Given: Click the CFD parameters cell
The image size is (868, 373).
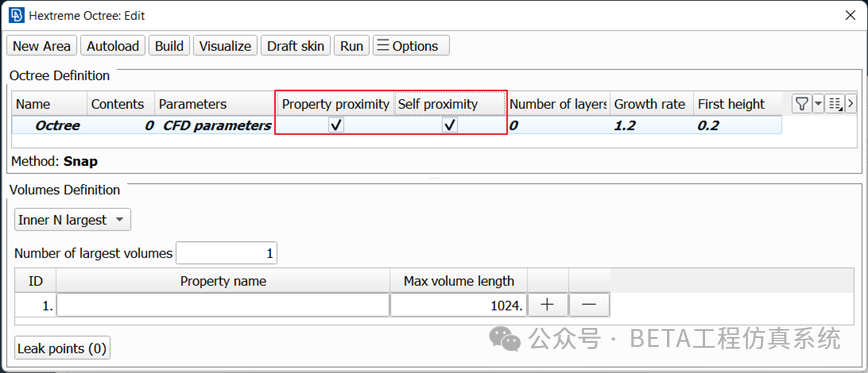Looking at the screenshot, I should [x=216, y=126].
